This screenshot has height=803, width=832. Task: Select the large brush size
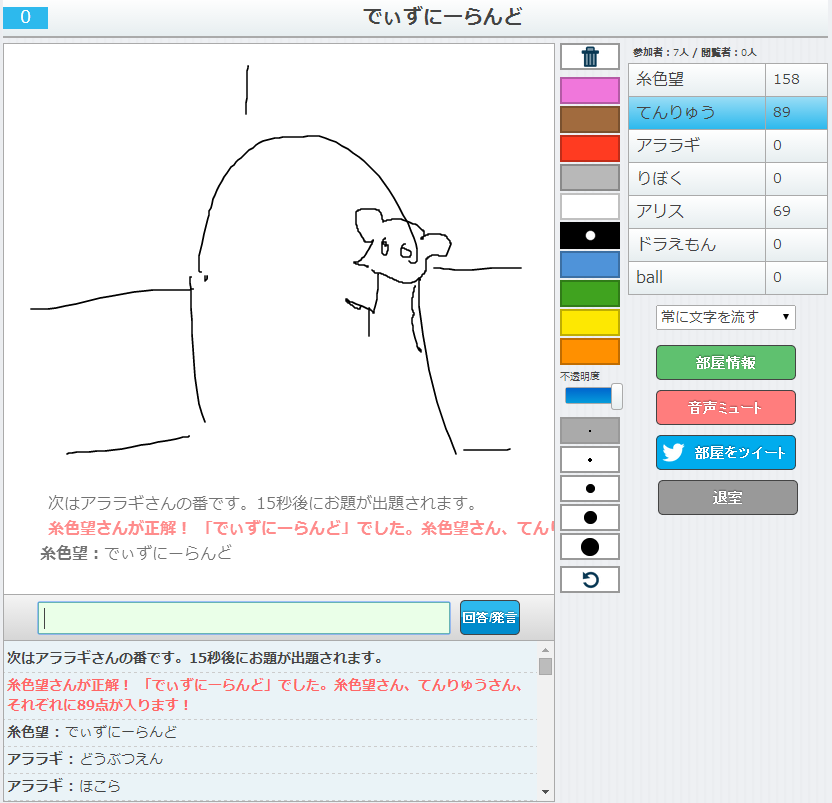[590, 517]
